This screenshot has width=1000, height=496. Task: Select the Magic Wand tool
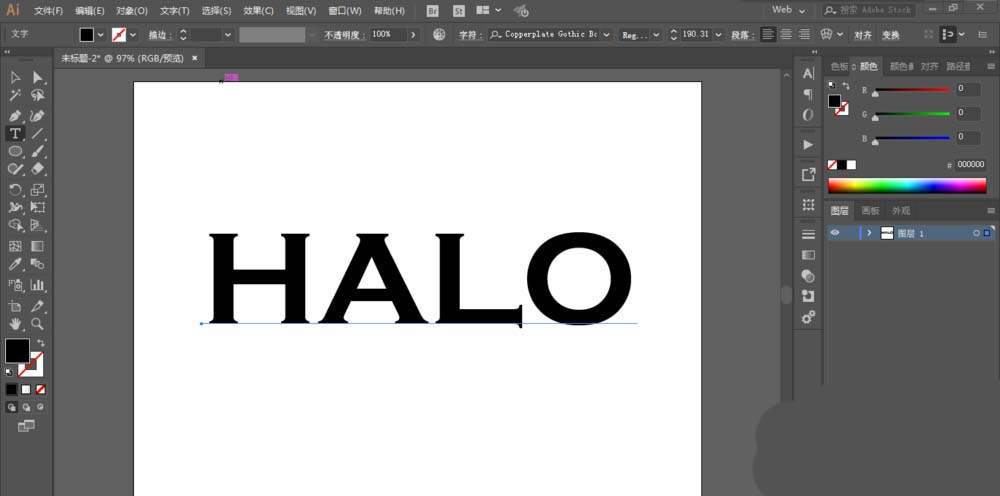coord(15,96)
